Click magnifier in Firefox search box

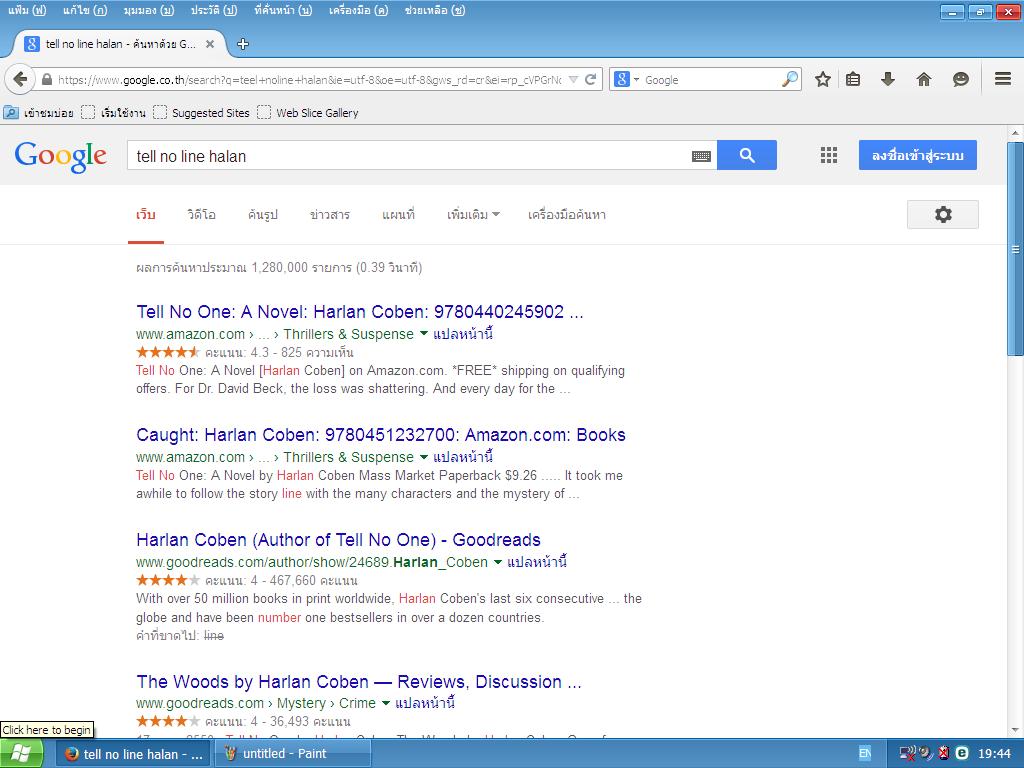pos(790,80)
